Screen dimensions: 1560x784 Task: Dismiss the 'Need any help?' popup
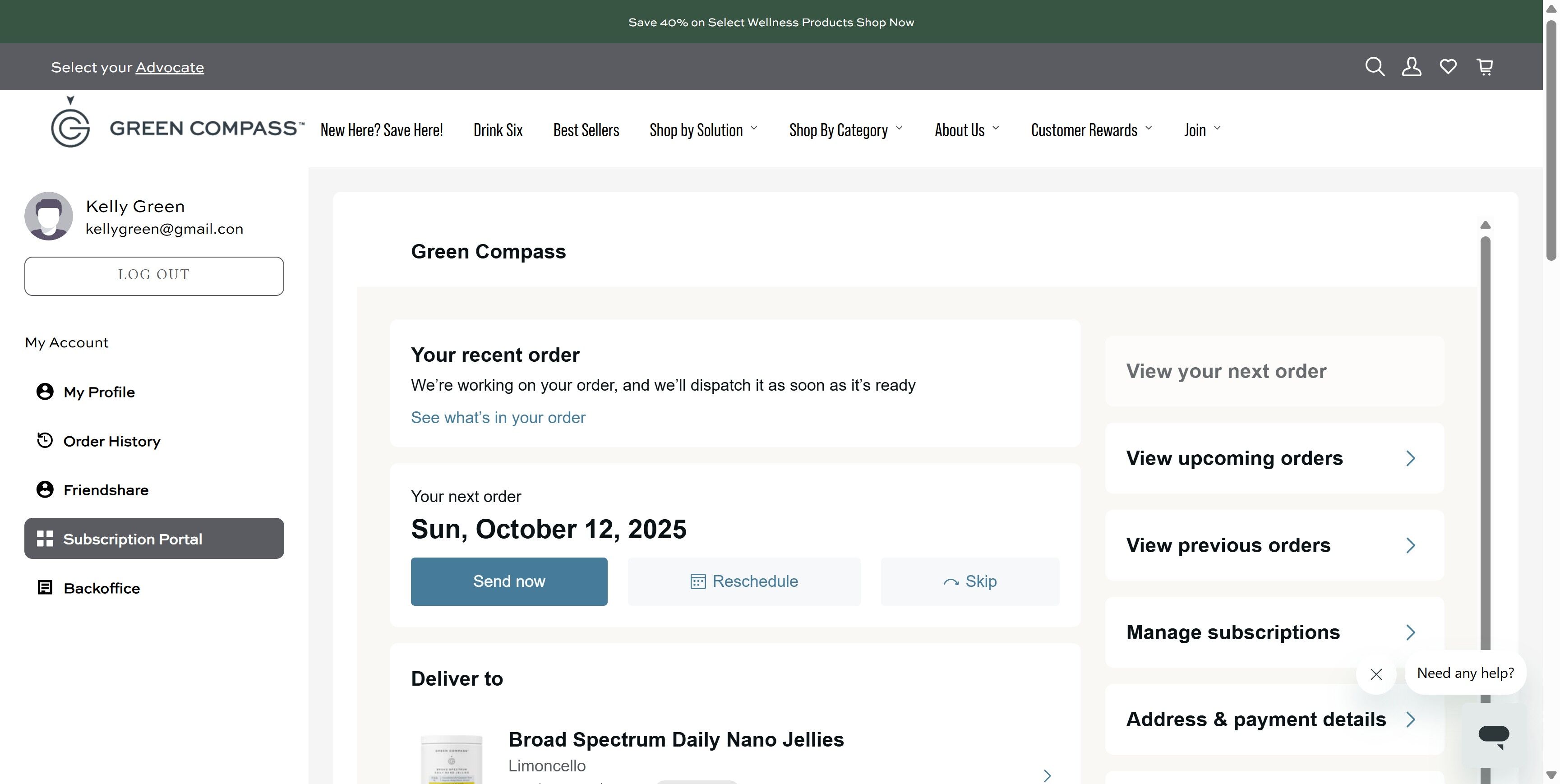(1376, 674)
